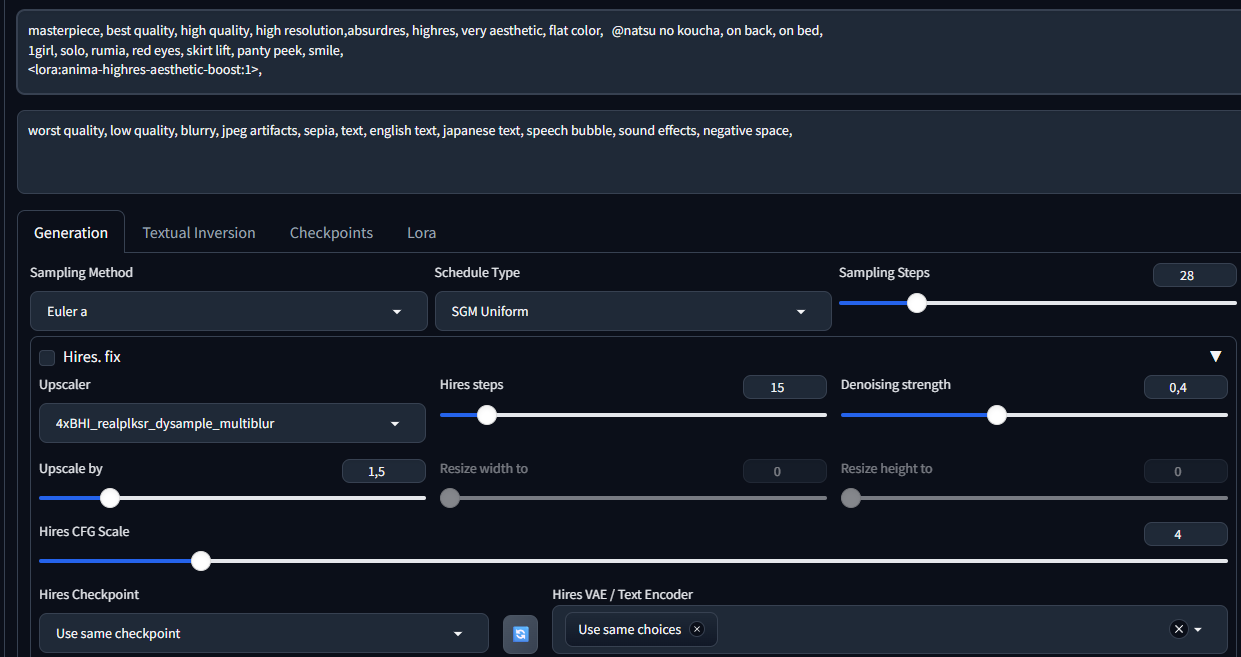This screenshot has width=1241, height=657.
Task: Click the disabled Resize width to slider
Action: coord(633,498)
